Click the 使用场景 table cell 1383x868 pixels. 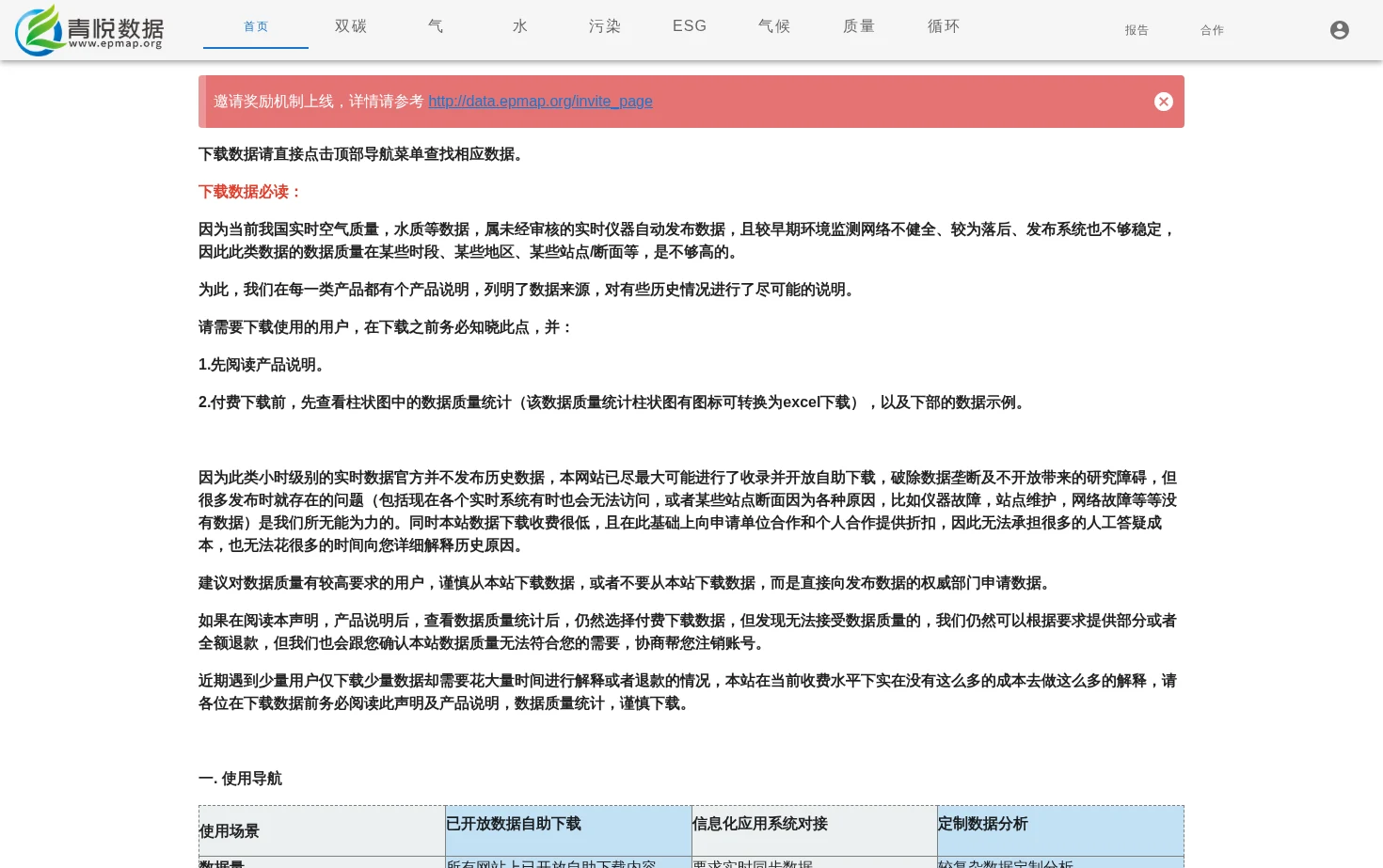(x=322, y=831)
